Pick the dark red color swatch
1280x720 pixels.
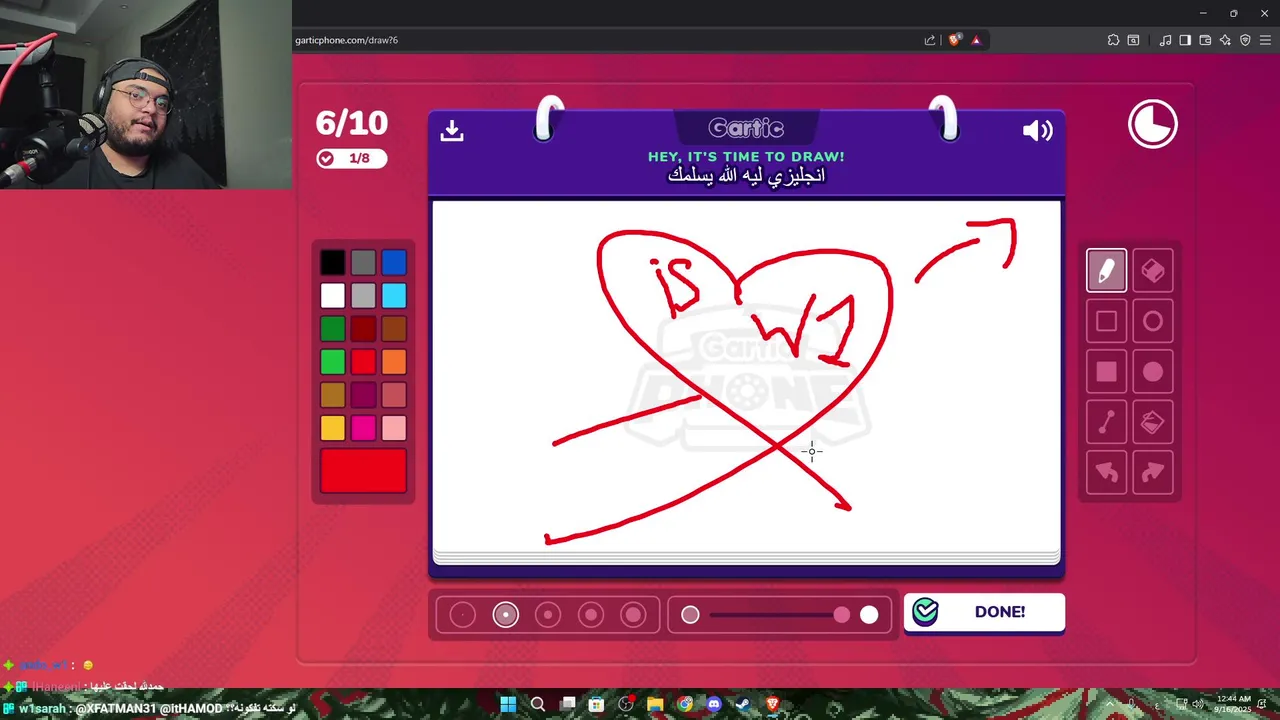tap(363, 329)
